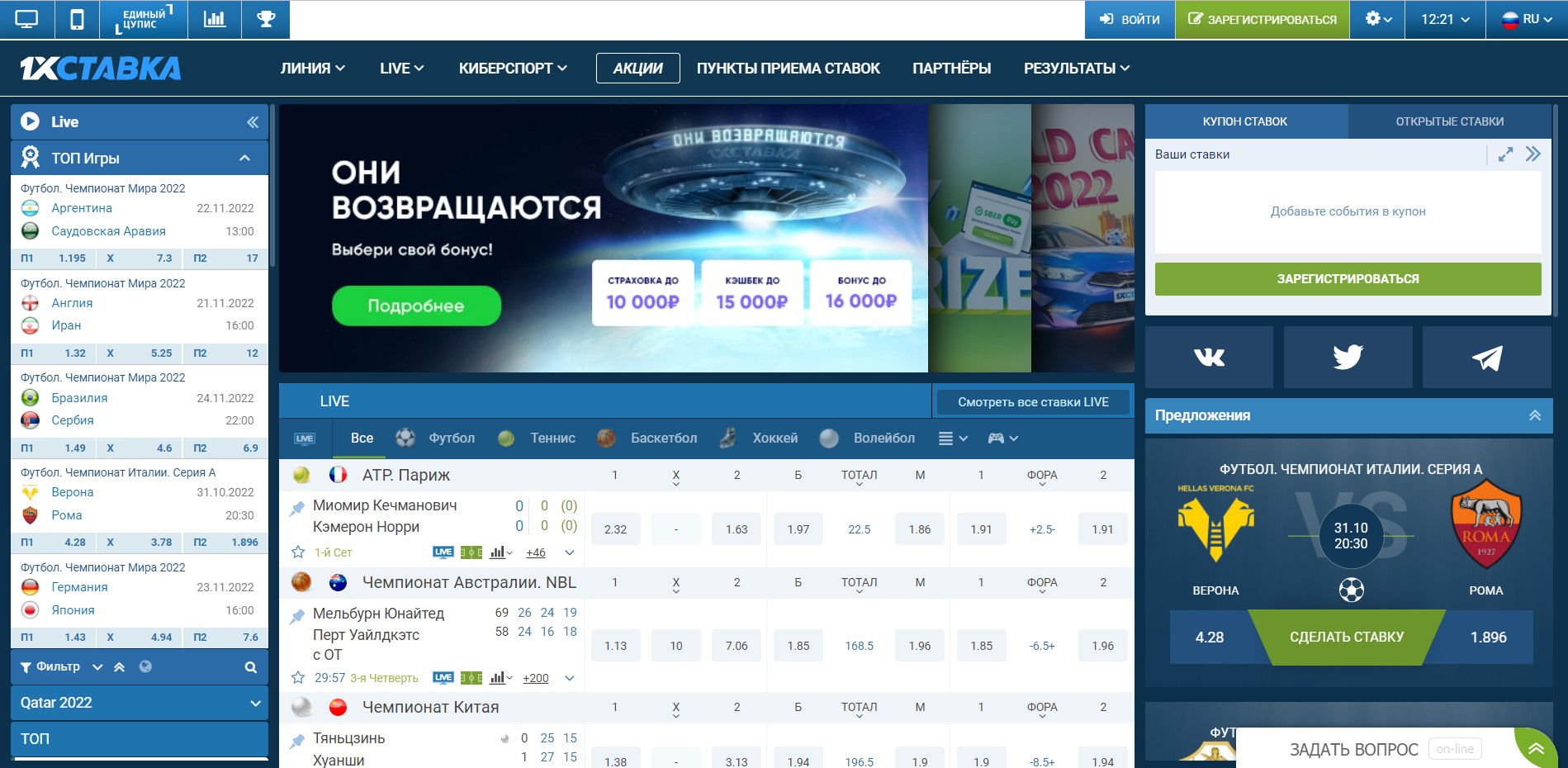The height and width of the screenshot is (768, 1568).
Task: Open the 12:21 time zone dropdown
Action: [x=1446, y=19]
